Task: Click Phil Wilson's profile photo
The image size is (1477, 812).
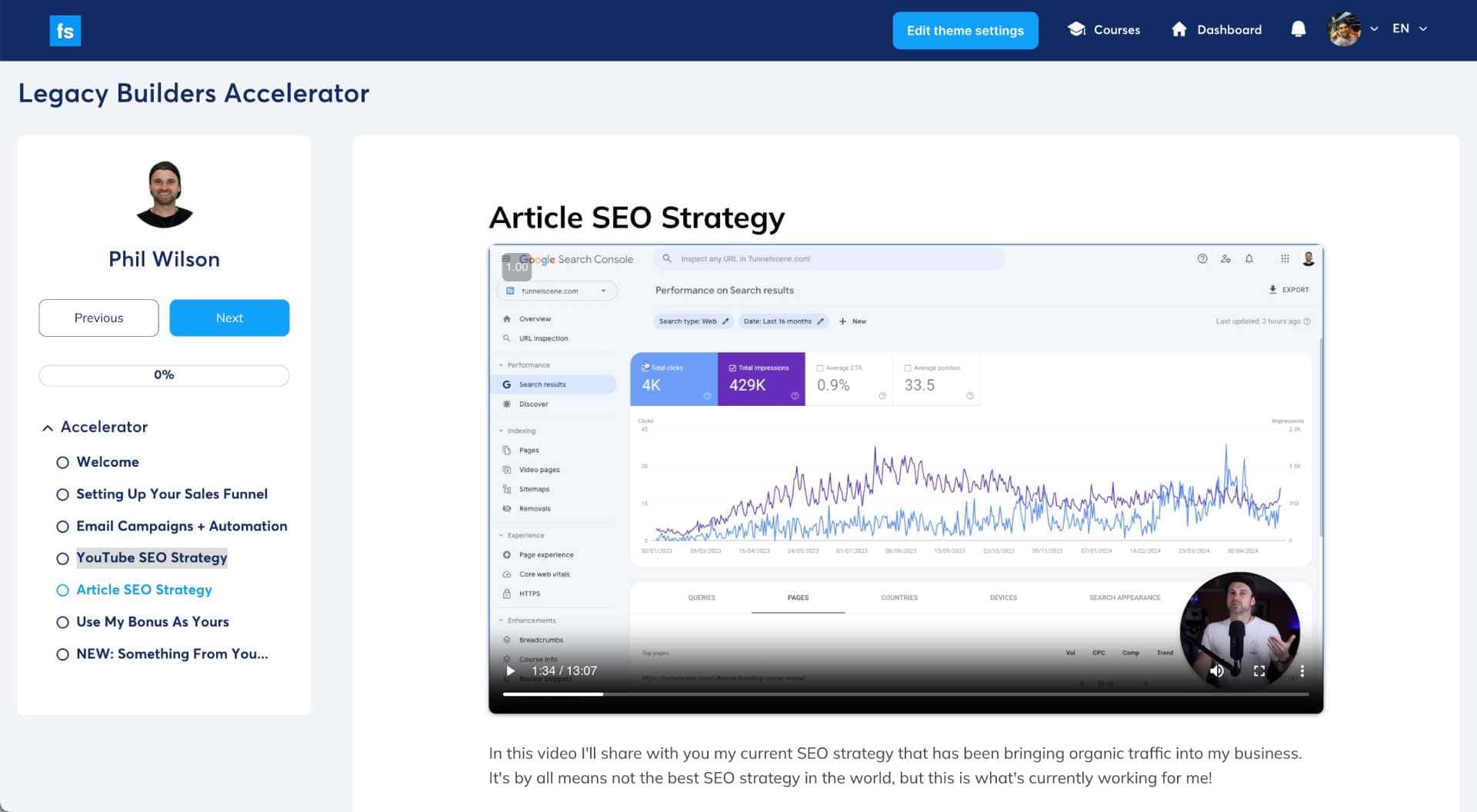Action: pos(165,195)
